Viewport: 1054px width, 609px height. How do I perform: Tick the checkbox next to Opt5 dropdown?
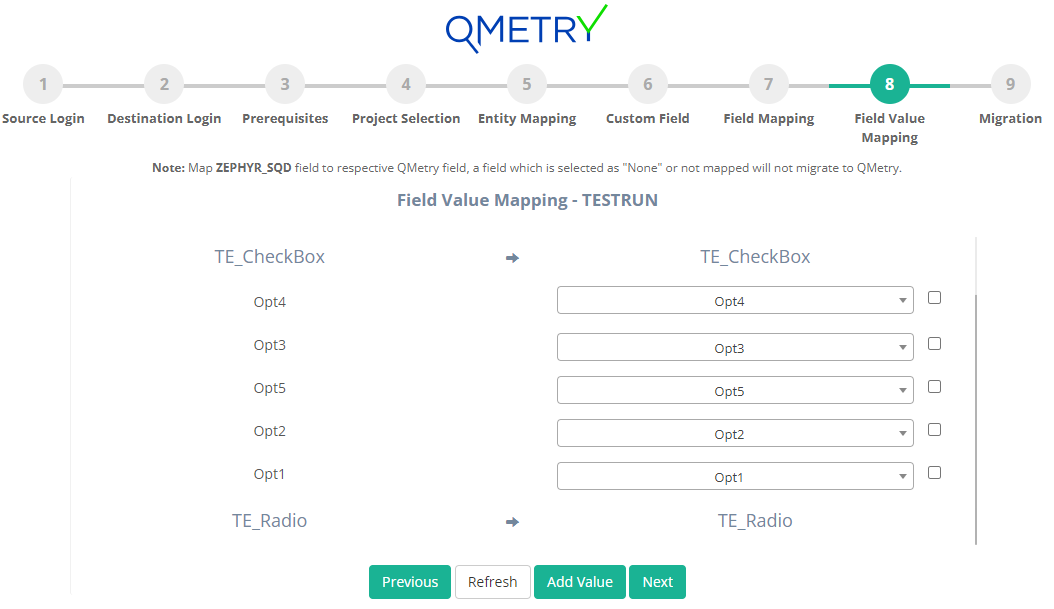coord(934,387)
